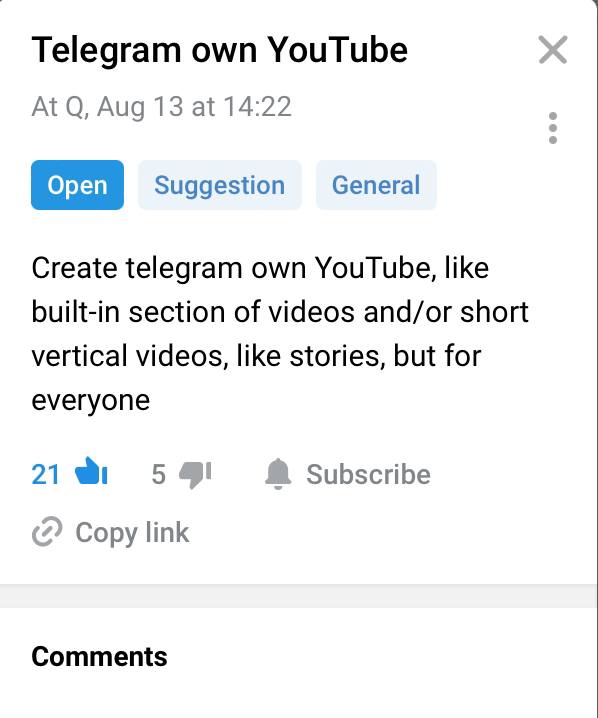This screenshot has width=598, height=718.
Task: Click the Copy link text
Action: pos(132,533)
